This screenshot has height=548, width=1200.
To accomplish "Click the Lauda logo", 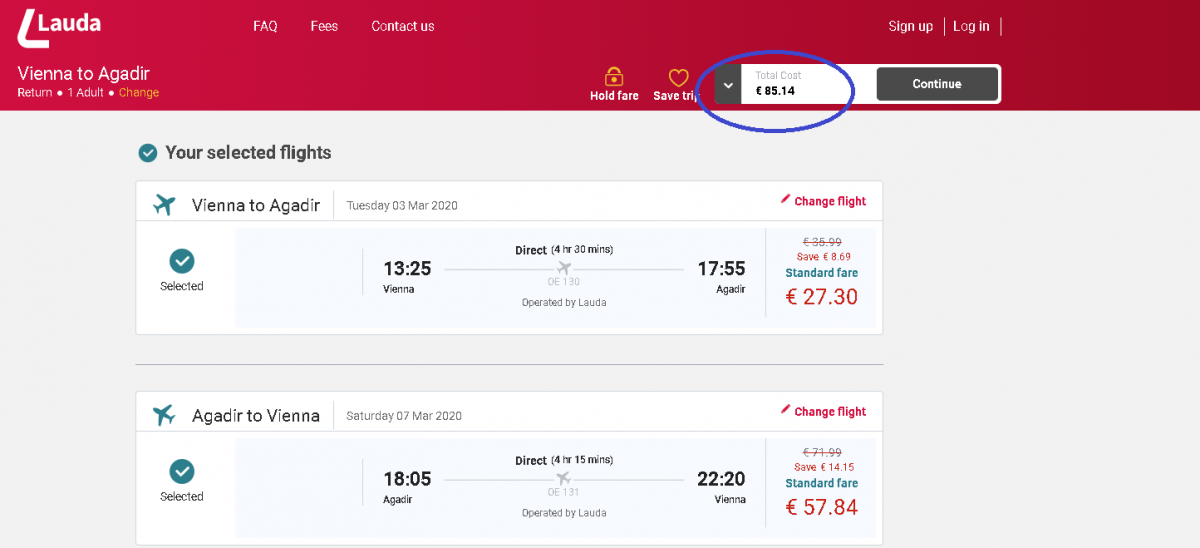I will point(59,27).
